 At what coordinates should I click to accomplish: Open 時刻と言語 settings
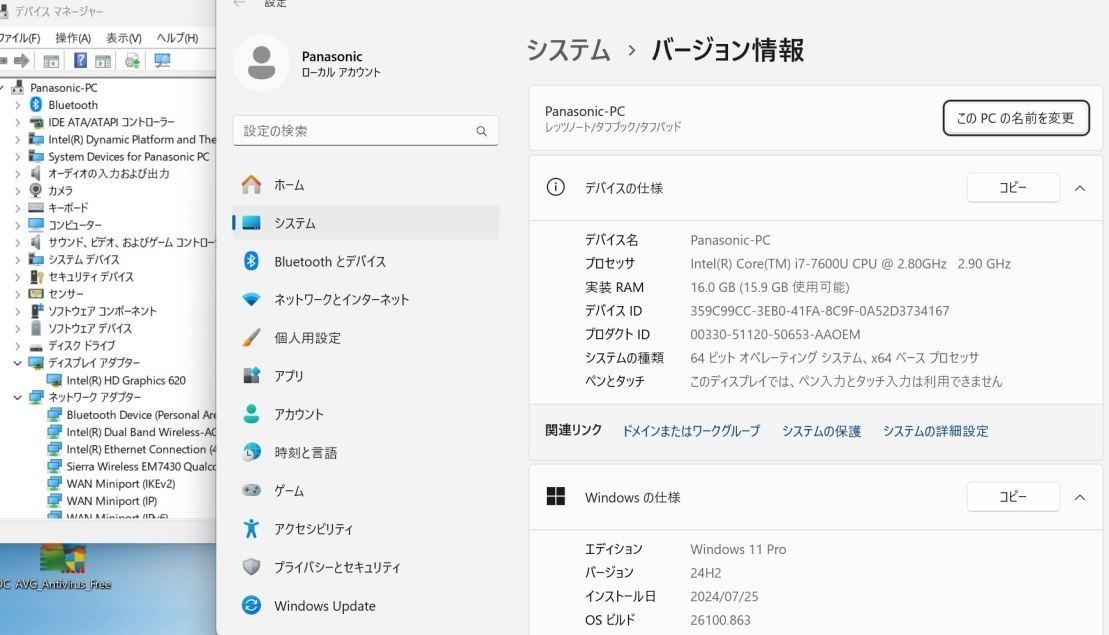tap(366, 453)
